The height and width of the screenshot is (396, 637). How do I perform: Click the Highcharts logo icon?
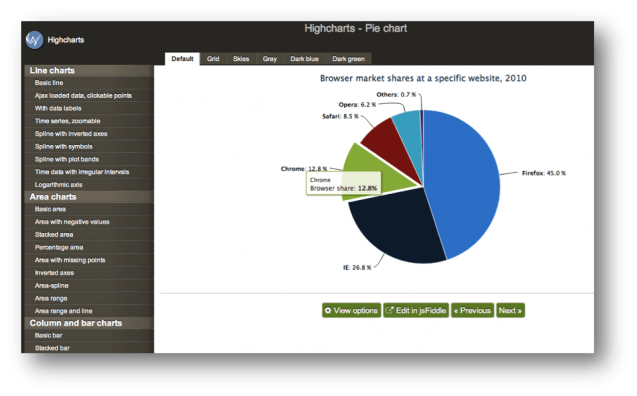34,40
